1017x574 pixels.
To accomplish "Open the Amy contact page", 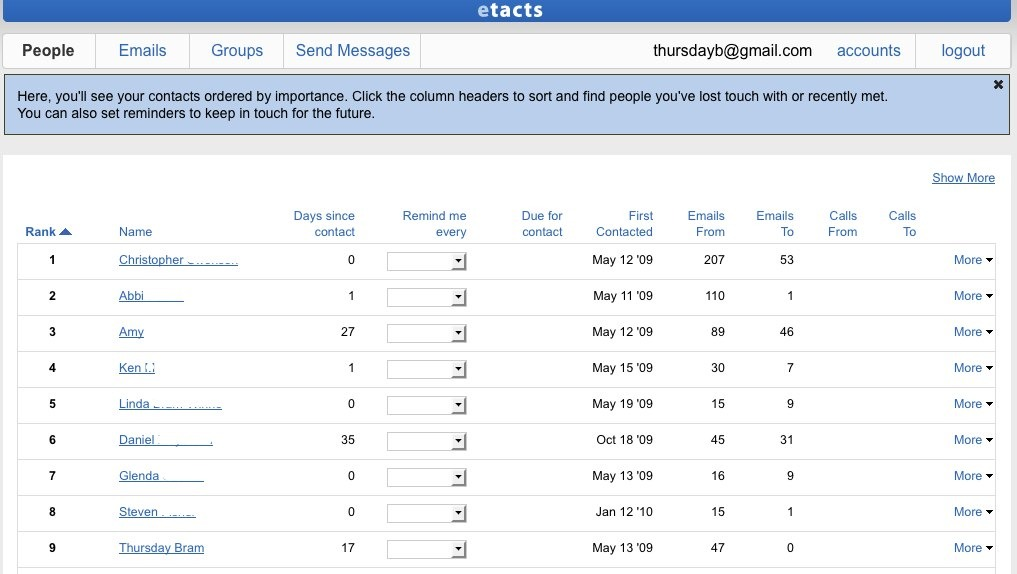I will [x=131, y=332].
